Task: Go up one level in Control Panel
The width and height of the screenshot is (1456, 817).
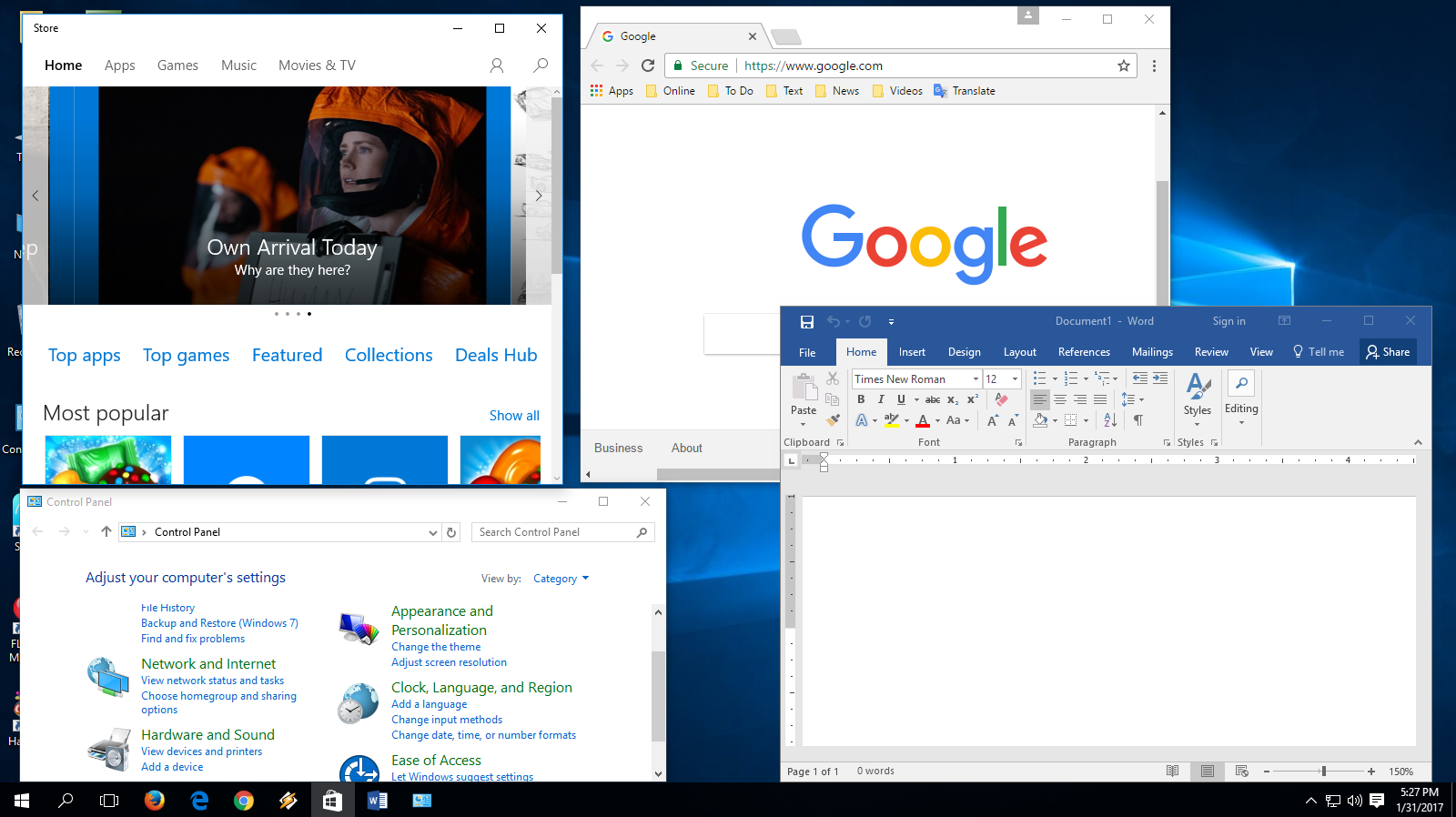Action: tap(106, 532)
